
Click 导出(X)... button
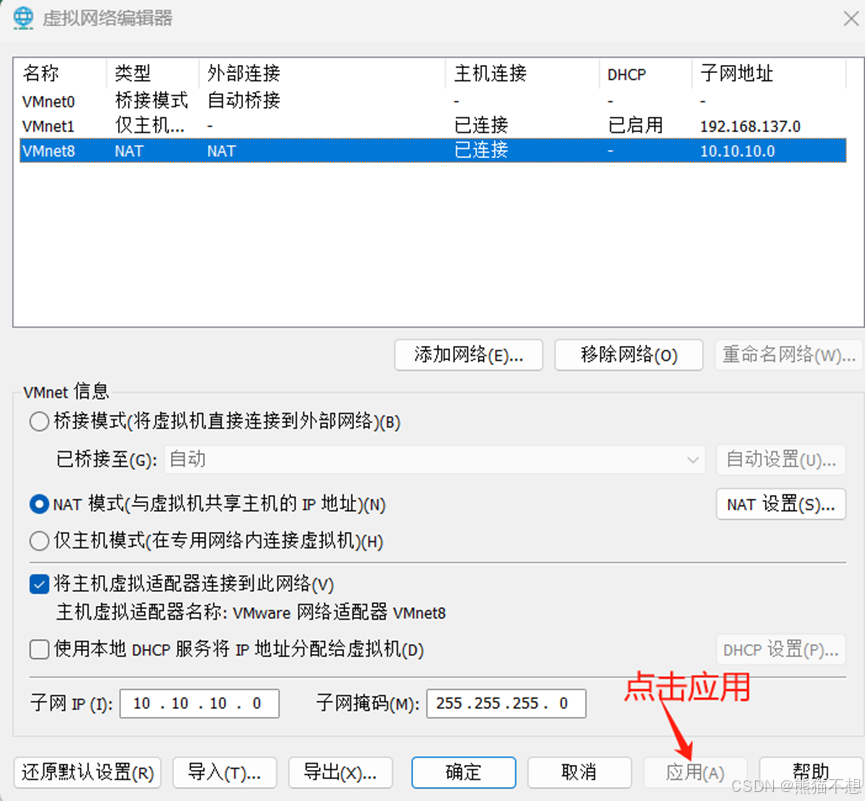(340, 773)
